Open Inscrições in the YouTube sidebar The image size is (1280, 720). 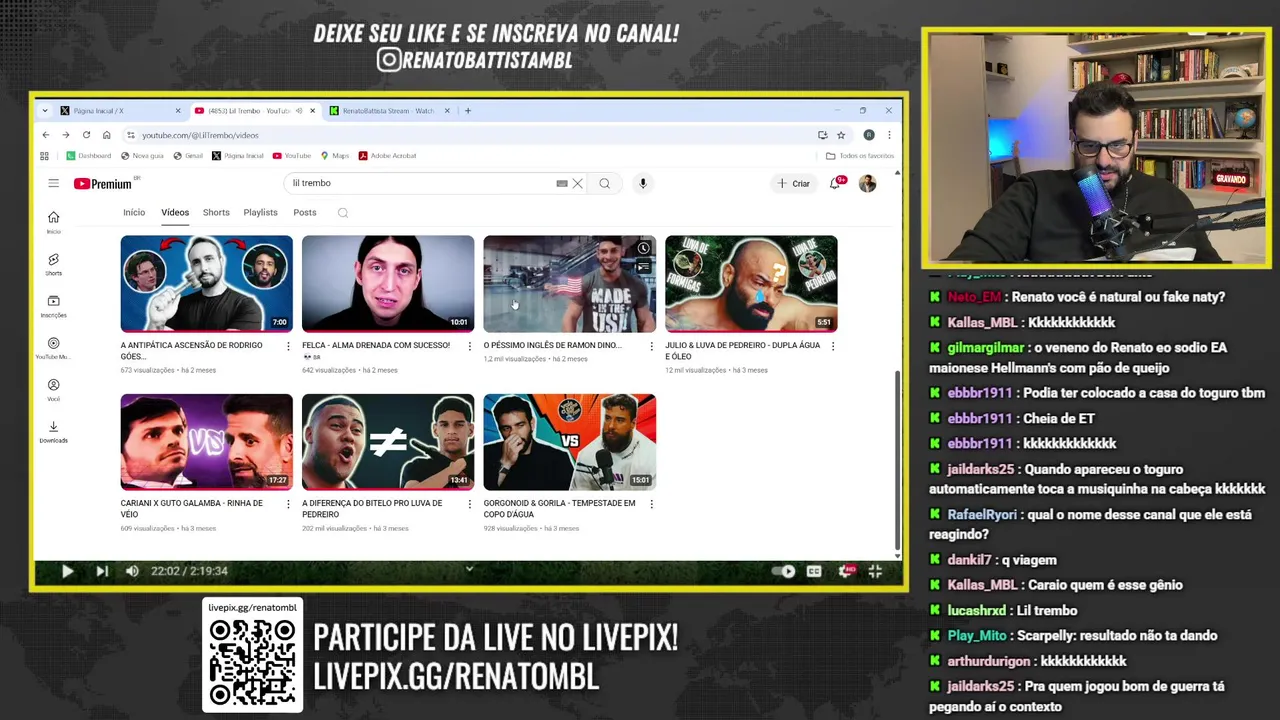click(53, 306)
